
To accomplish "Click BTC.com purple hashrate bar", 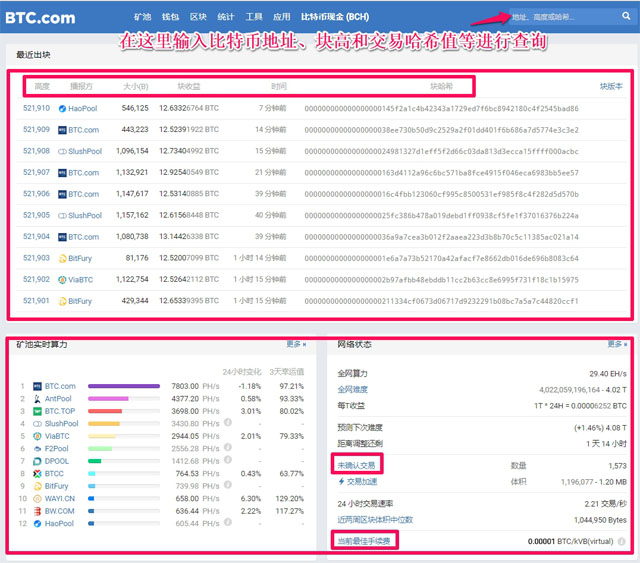I will [x=124, y=386].
